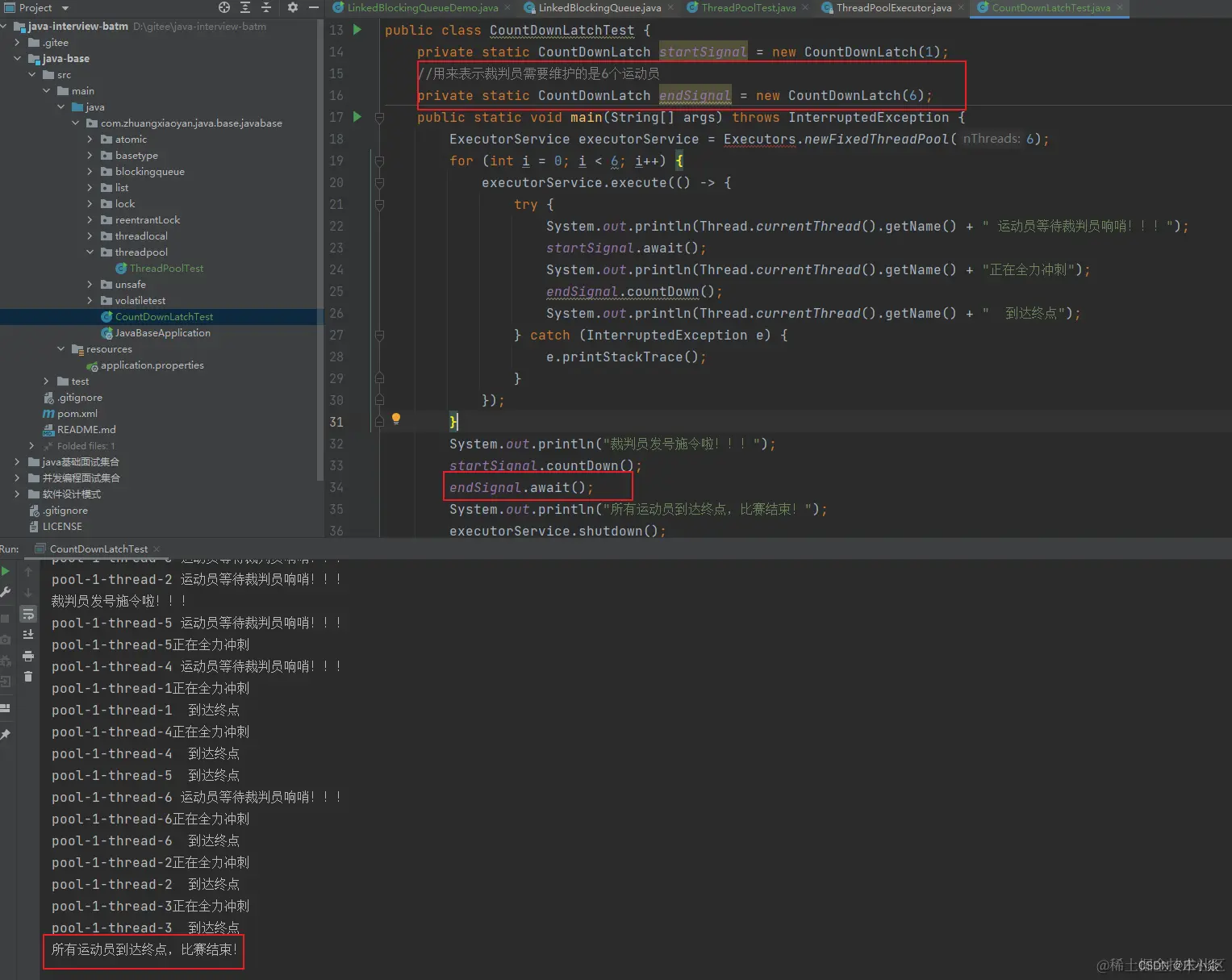Select the unsafe package
The width and height of the screenshot is (1232, 980).
(x=130, y=285)
